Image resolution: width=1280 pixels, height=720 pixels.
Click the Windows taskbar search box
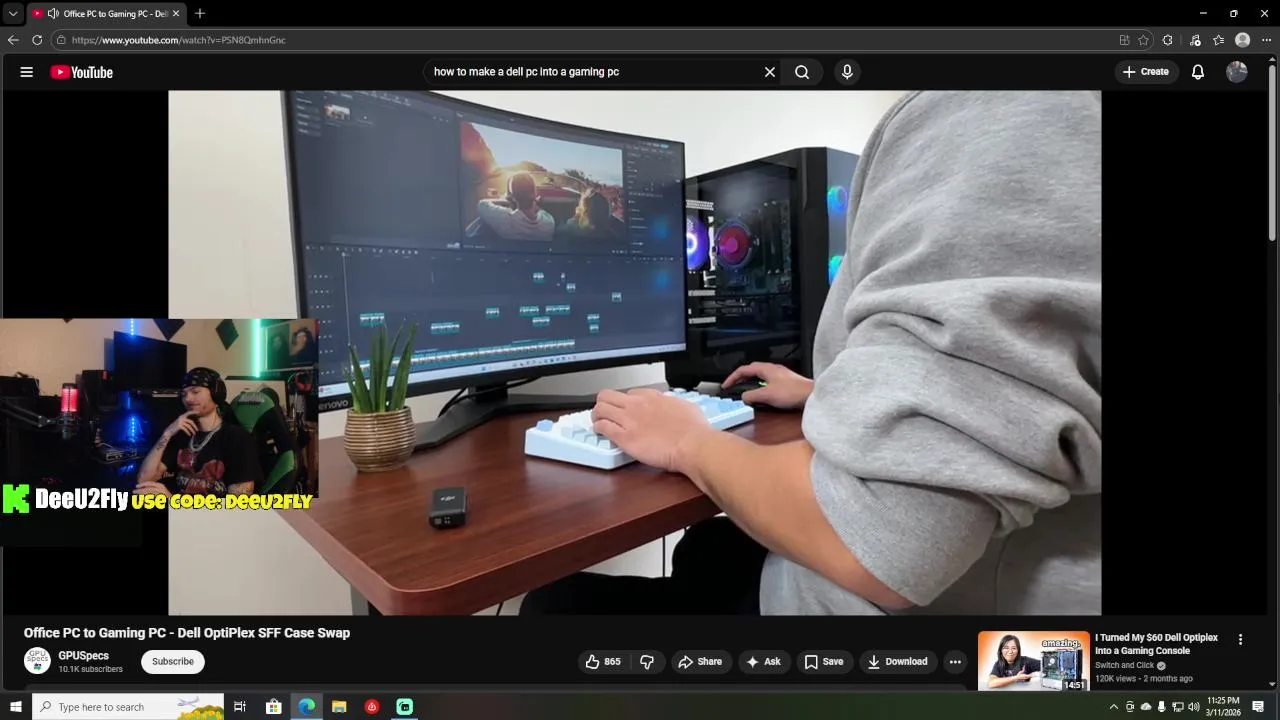coord(128,707)
